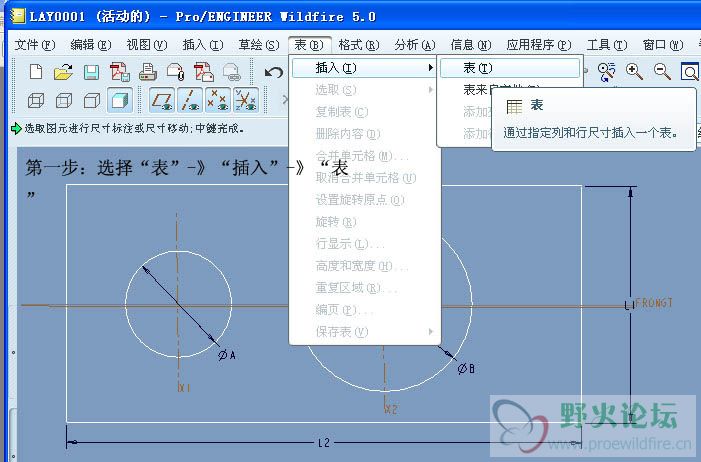
Task: Click the PDF save-a-copy icon
Action: (x=120, y=72)
